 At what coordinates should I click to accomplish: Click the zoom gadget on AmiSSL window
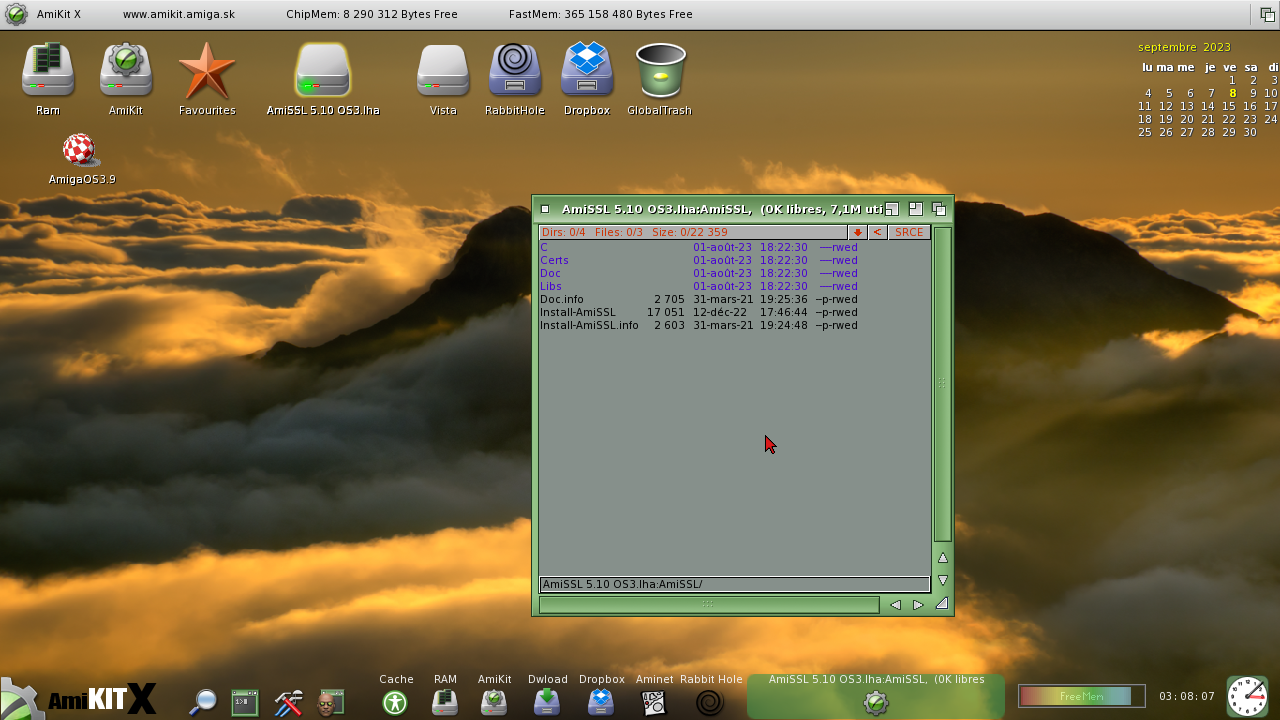(915, 209)
